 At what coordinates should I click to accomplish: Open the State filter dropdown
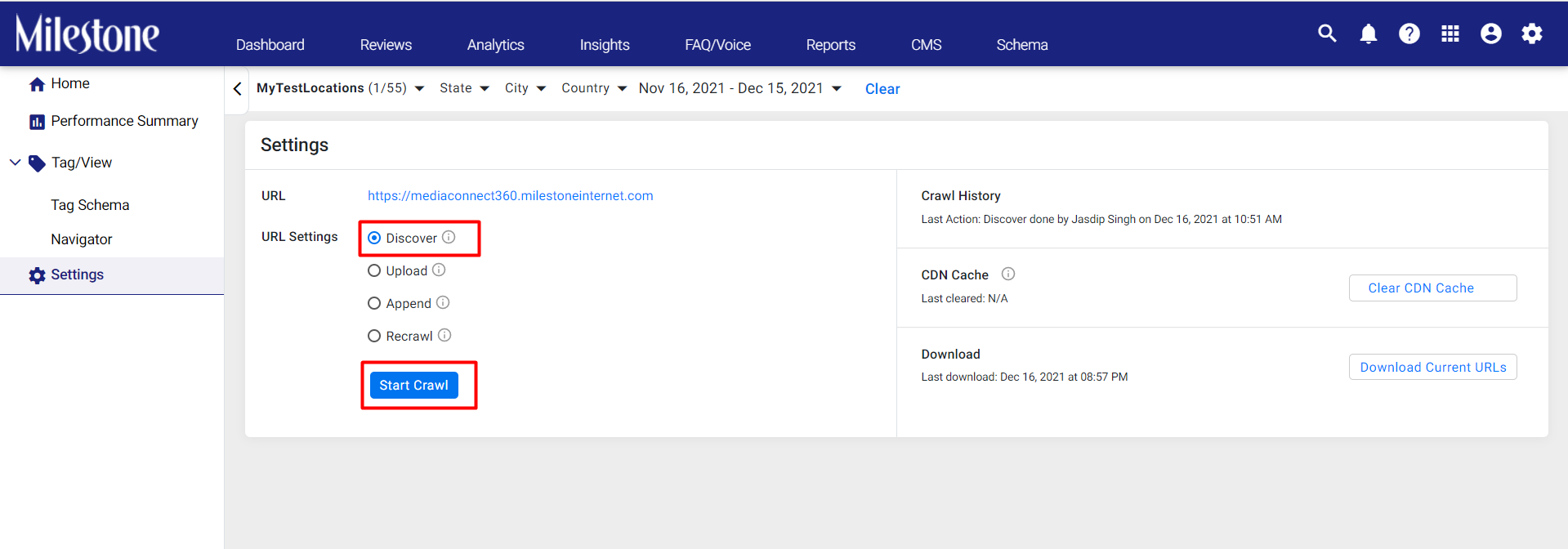click(464, 88)
